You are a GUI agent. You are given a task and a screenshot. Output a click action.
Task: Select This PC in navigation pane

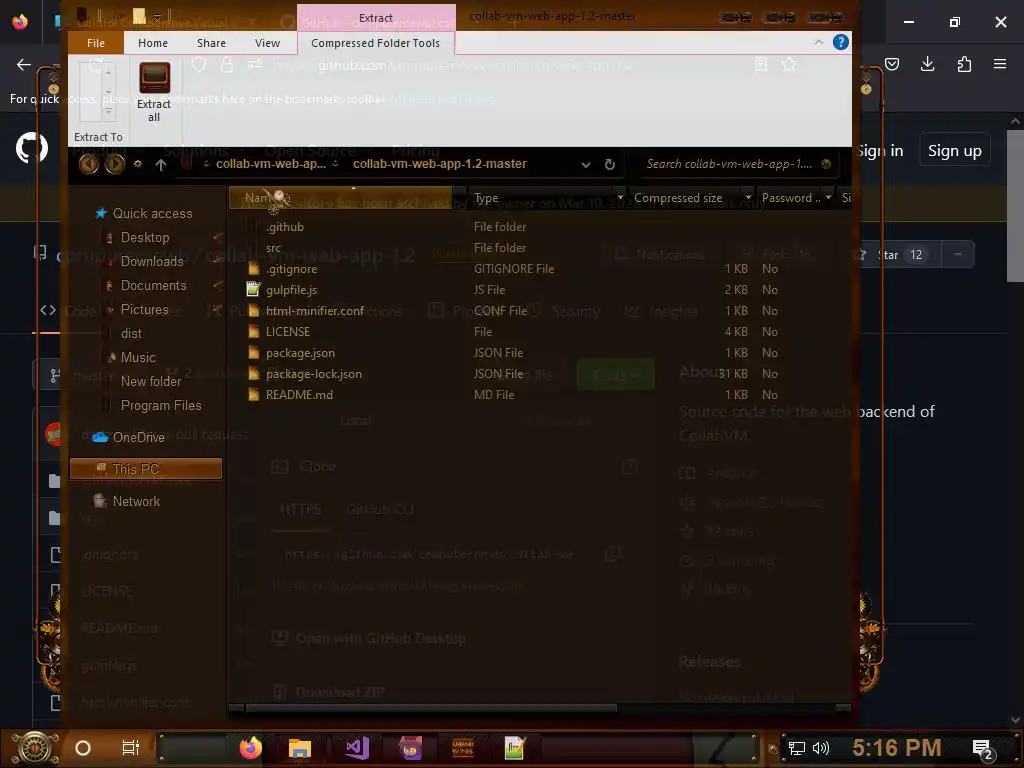(146, 469)
